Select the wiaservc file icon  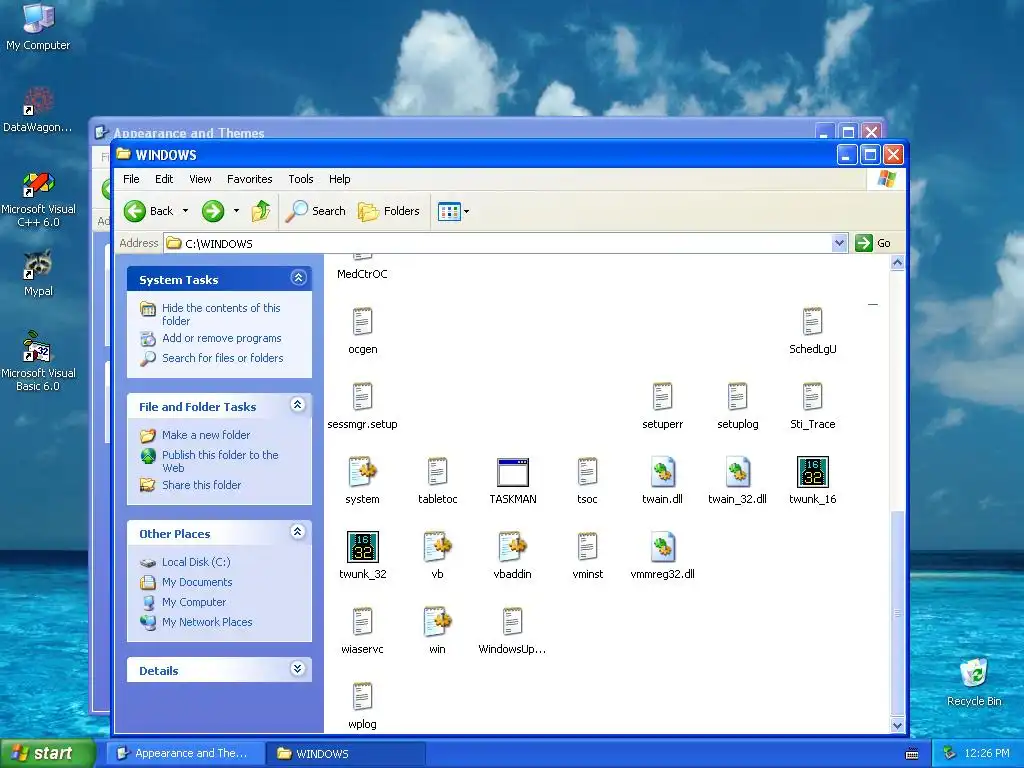(362, 622)
